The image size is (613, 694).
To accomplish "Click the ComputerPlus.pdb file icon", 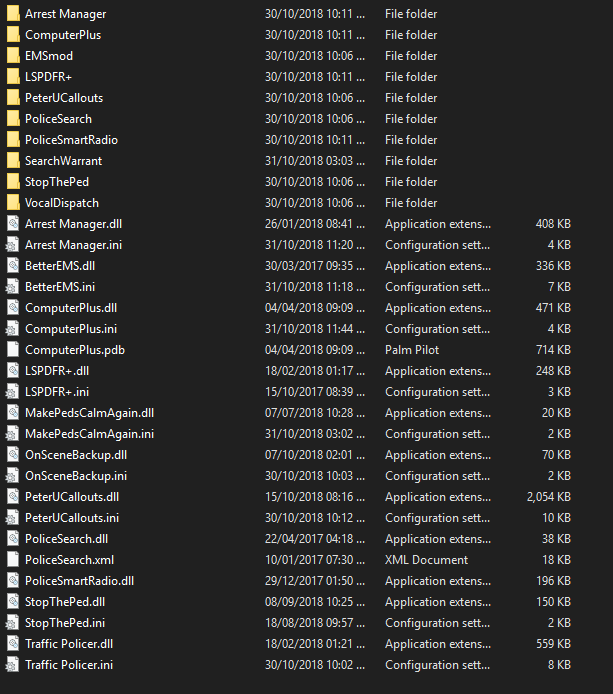I will point(13,350).
